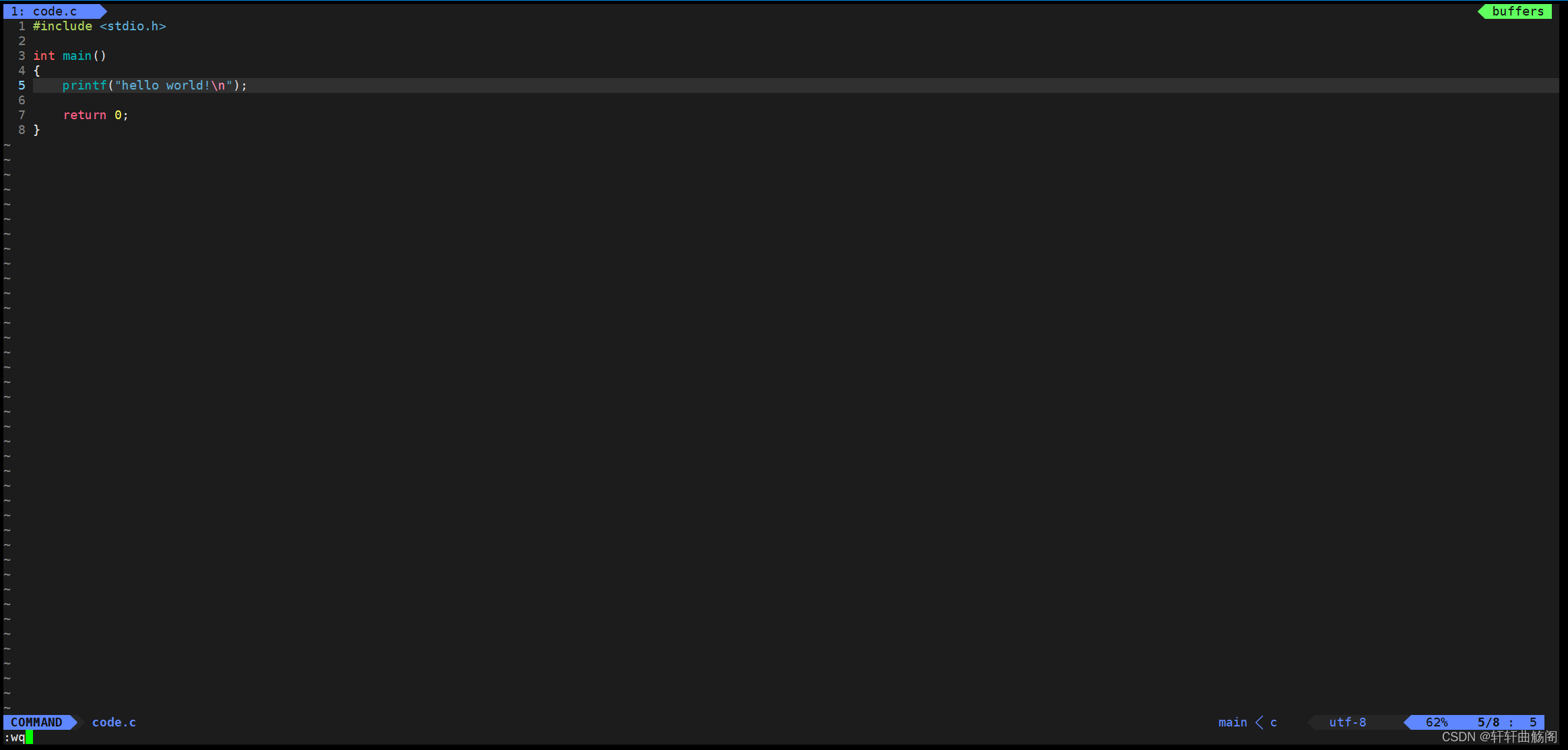Click the utf-8 encoding segment
Screen dimensions: 1568x750
[x=1347, y=722]
